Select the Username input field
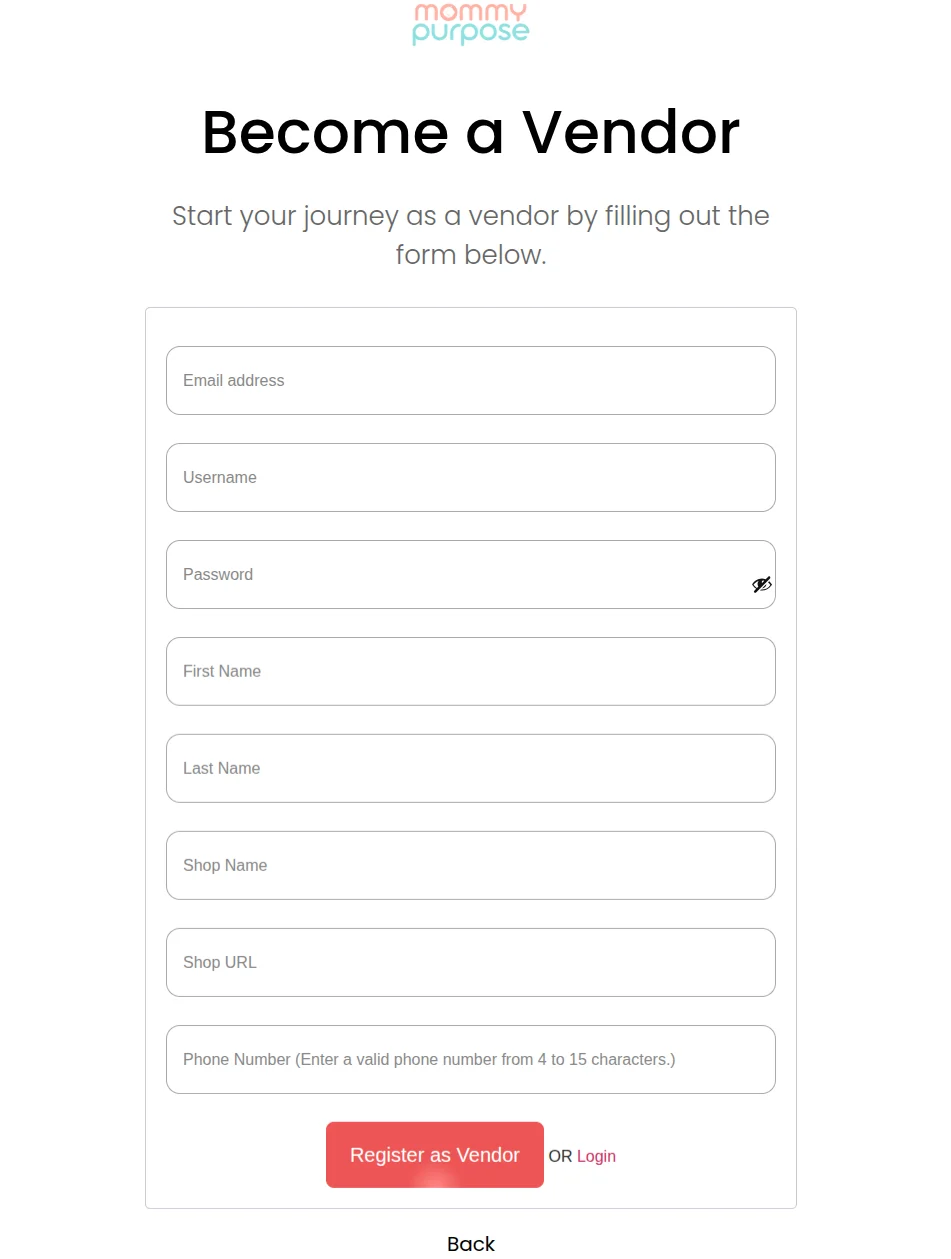 click(x=470, y=477)
